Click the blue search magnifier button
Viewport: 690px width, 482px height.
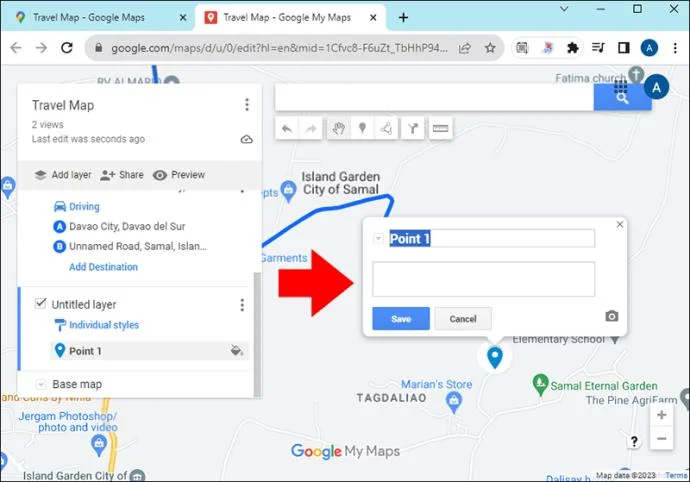(622, 97)
